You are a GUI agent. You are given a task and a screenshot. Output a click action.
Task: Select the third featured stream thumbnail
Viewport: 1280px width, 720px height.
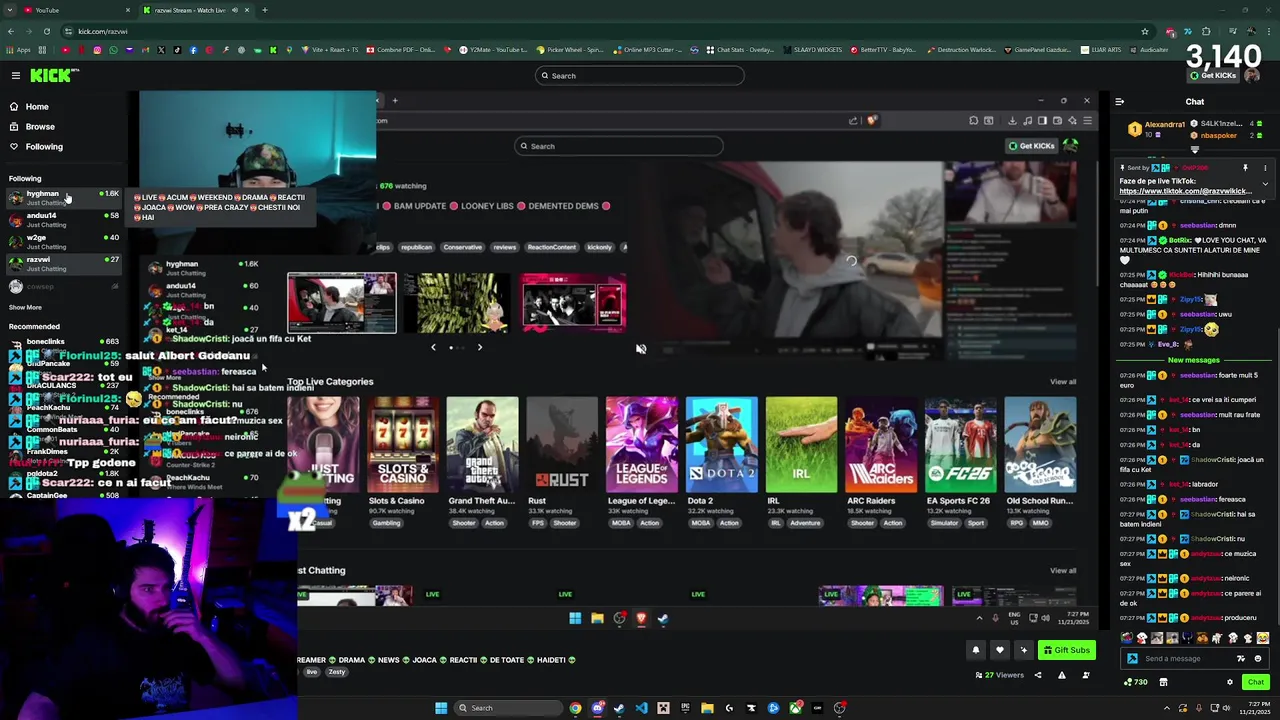point(574,302)
